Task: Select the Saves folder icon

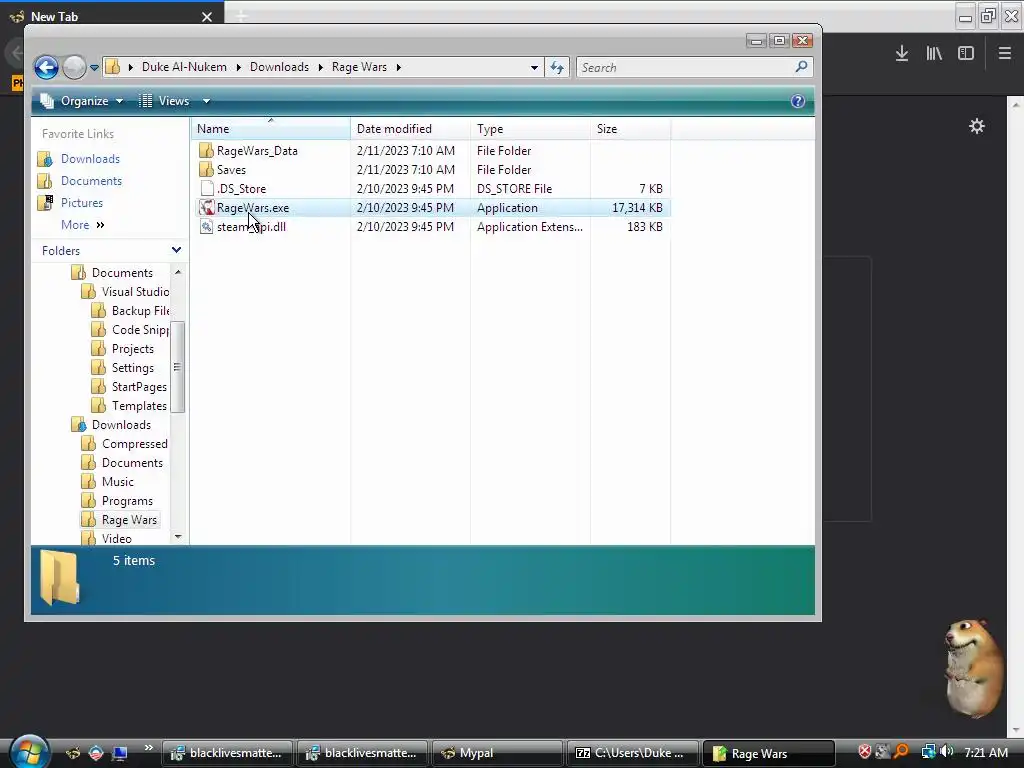Action: pos(206,169)
